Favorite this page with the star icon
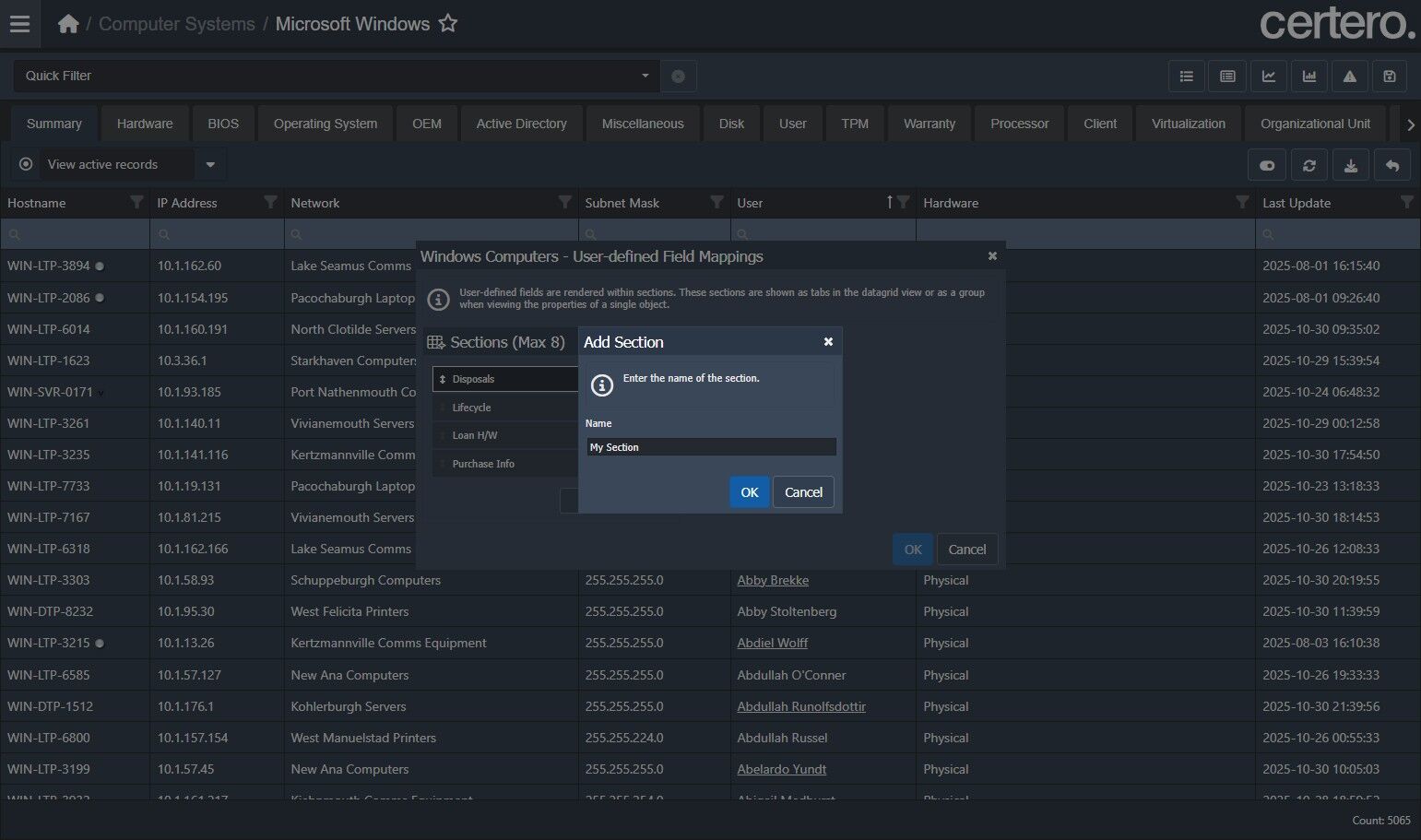This screenshot has height=840, width=1421. coord(448,24)
